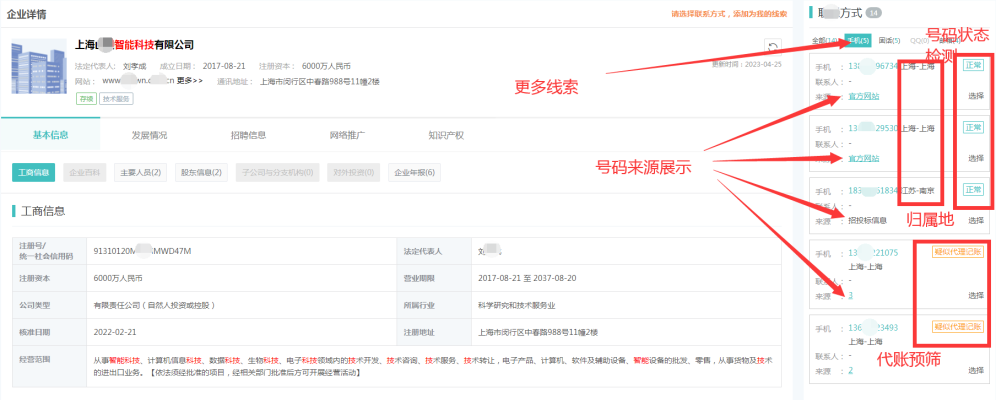This screenshot has width=996, height=400.
Task: Expand website list via 更多>> link
Action: (x=190, y=81)
